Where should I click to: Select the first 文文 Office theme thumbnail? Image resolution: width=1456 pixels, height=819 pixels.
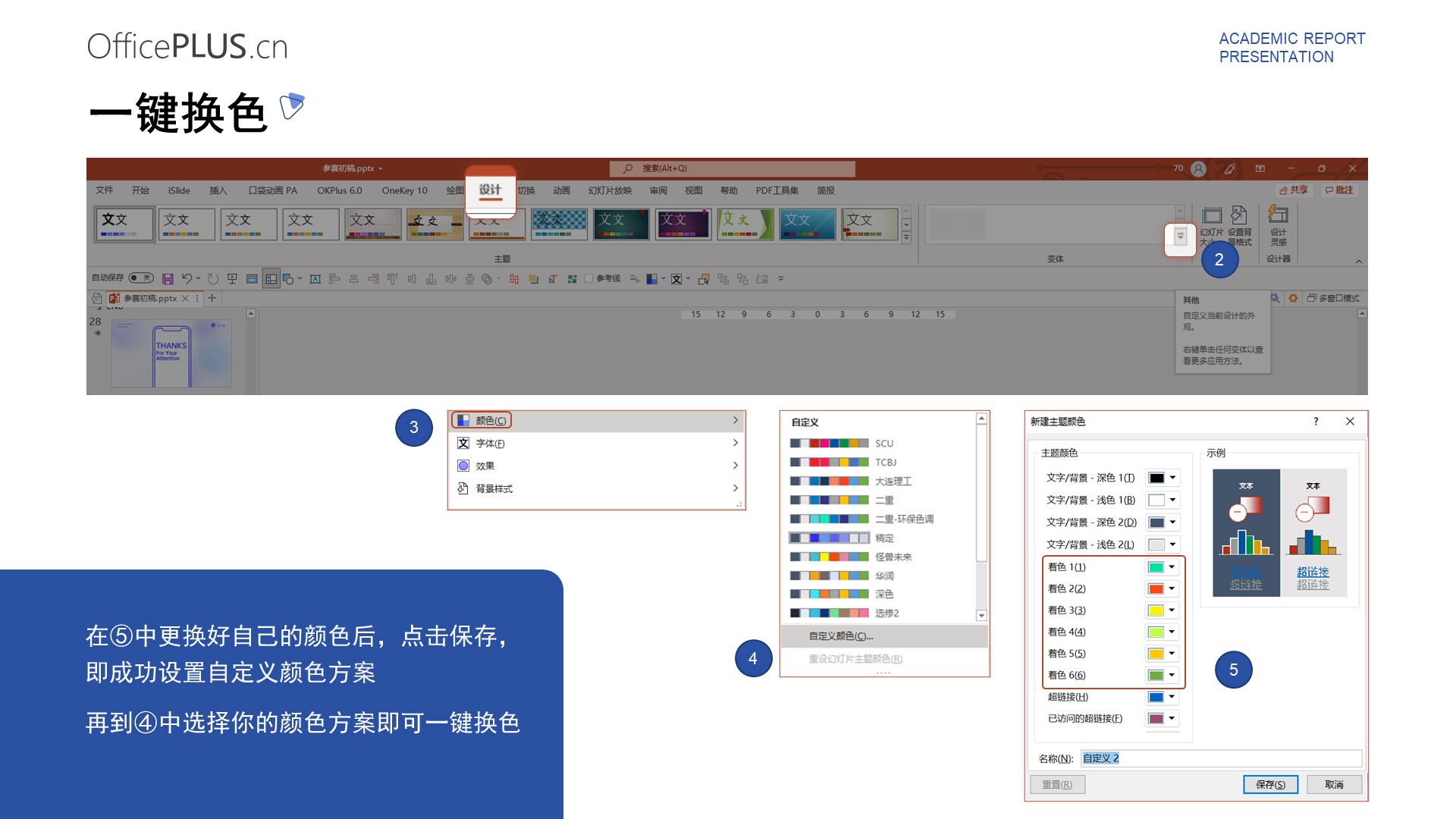(x=125, y=224)
